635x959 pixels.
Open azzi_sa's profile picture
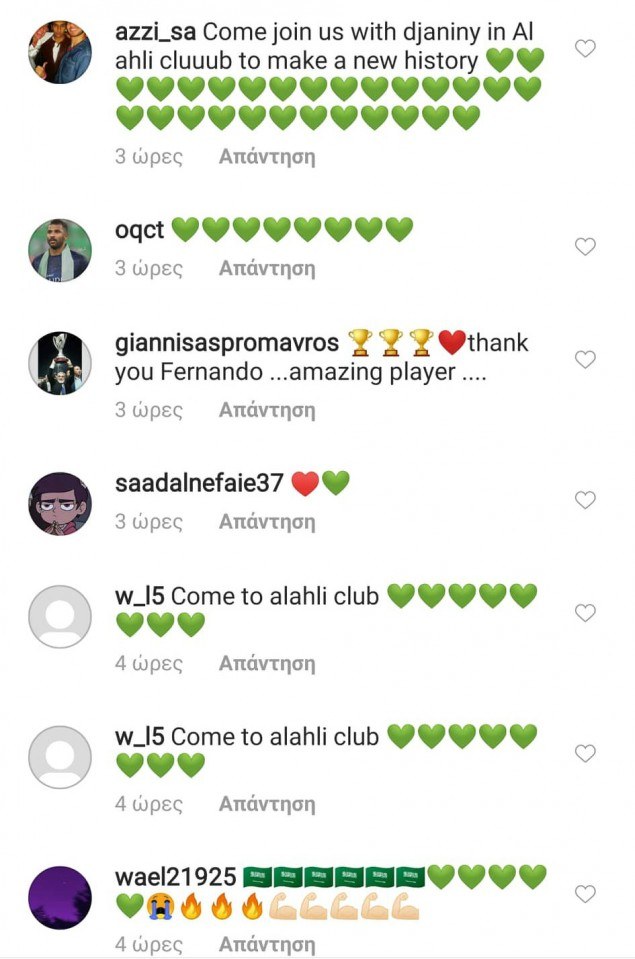tap(60, 51)
